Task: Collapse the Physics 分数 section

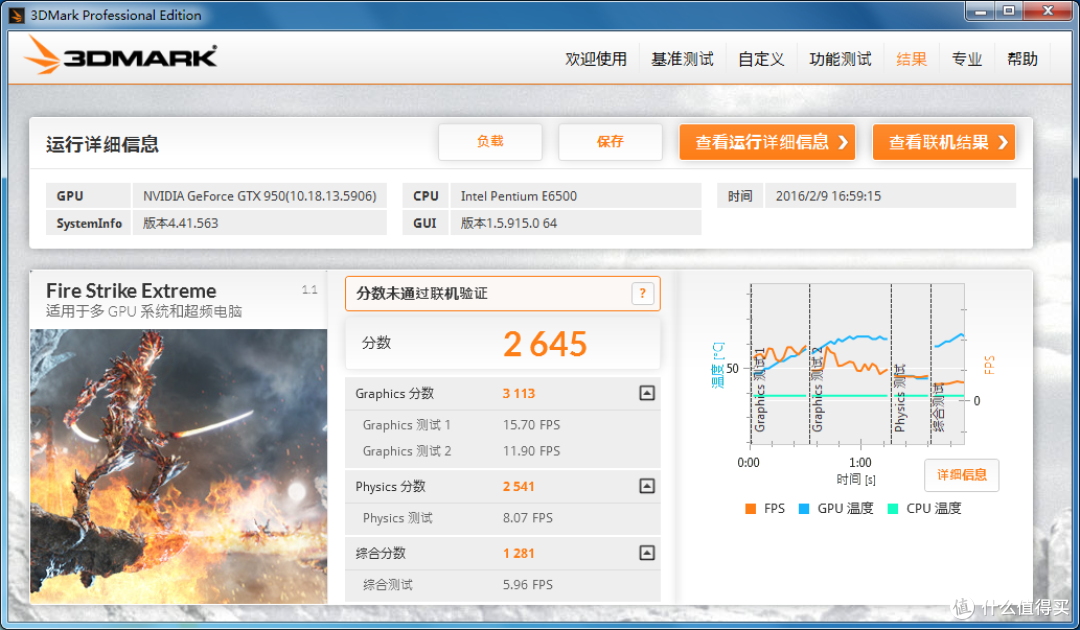Action: tap(647, 486)
